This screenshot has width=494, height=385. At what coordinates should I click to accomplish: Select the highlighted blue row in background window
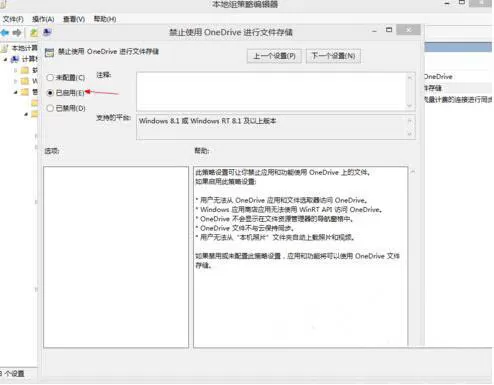click(x=458, y=47)
